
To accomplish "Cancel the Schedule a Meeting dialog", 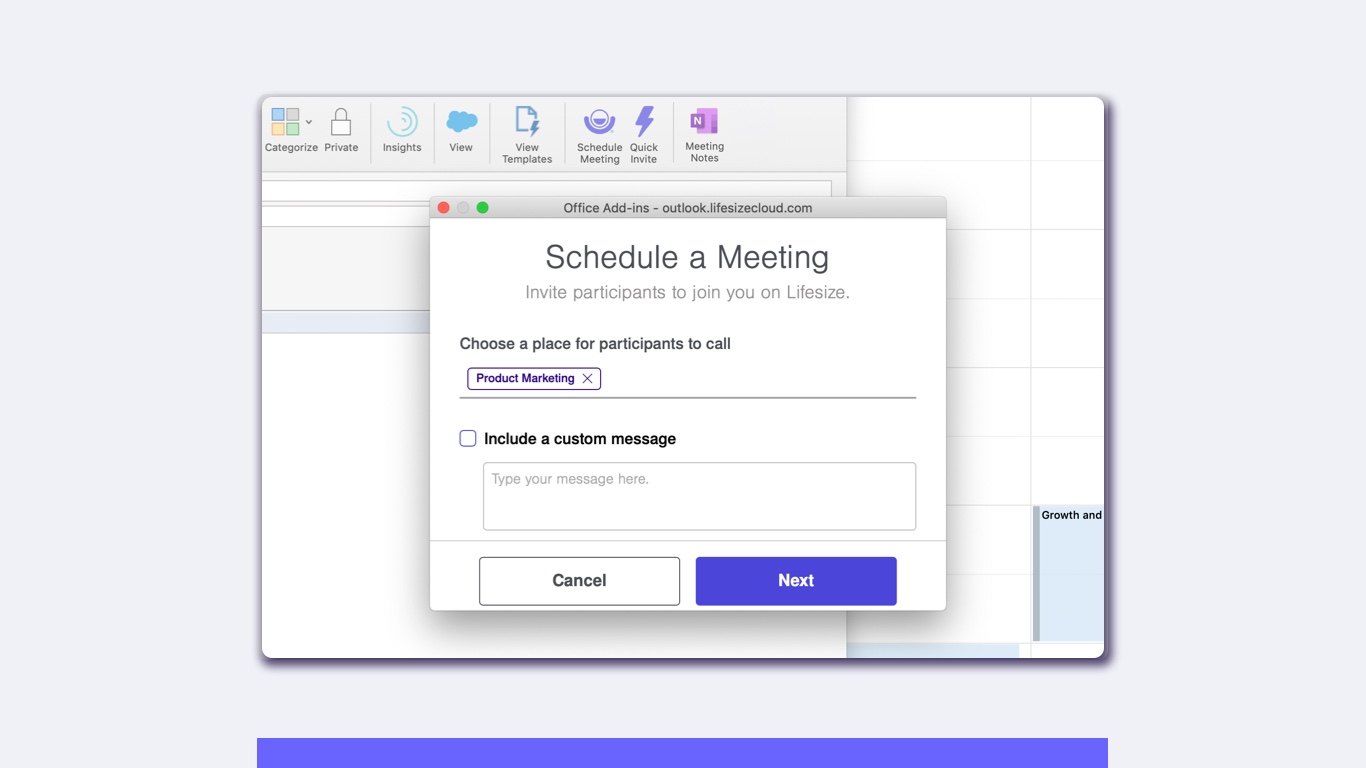I will [580, 581].
